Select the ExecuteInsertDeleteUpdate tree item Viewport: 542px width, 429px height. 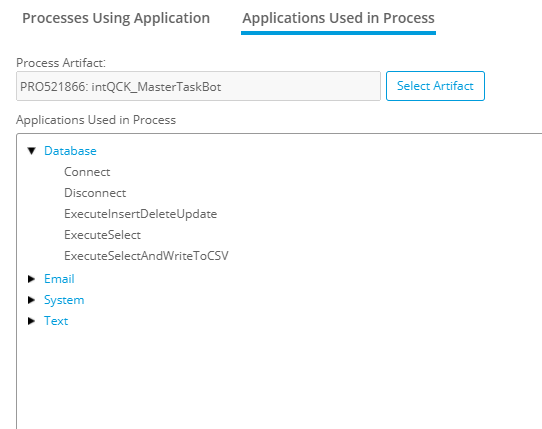tap(140, 214)
